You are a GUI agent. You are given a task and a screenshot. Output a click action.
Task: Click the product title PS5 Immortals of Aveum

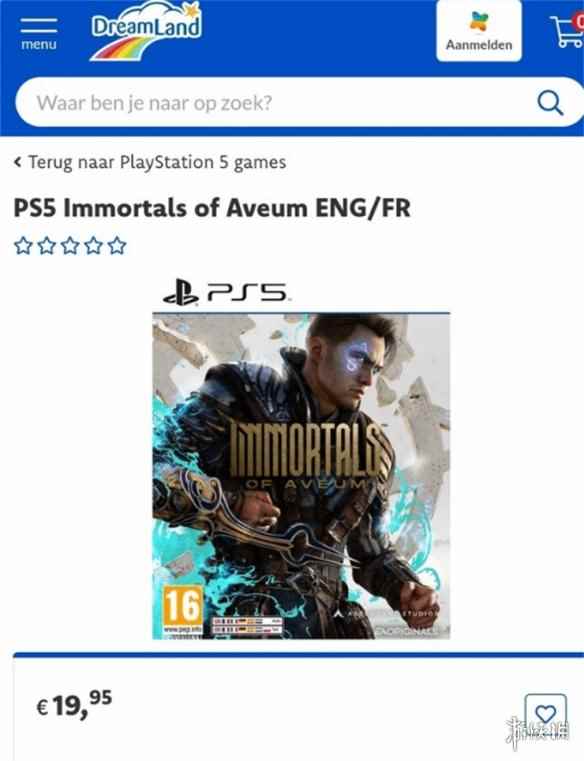coord(212,208)
